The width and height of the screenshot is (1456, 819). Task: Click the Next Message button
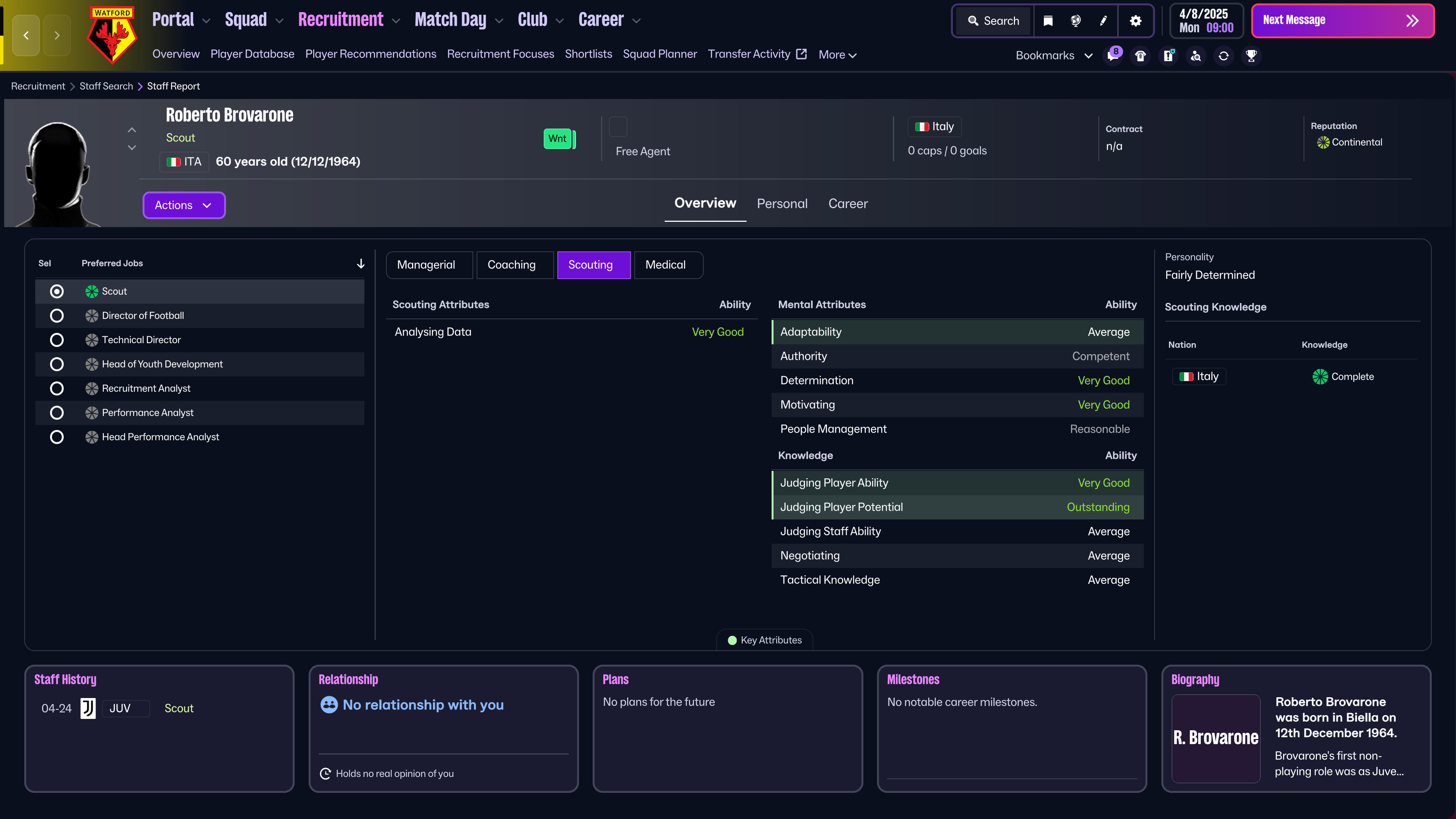pos(1342,21)
